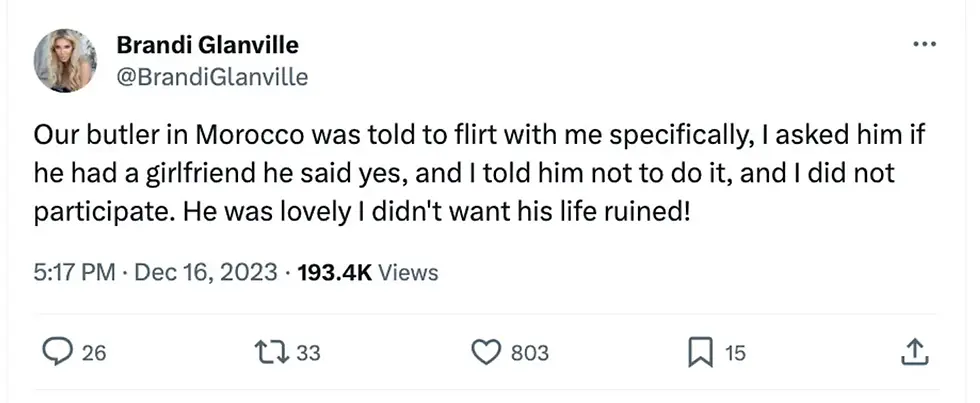980x403 pixels.
Task: Click the repost count 33
Action: pyautogui.click(x=309, y=352)
